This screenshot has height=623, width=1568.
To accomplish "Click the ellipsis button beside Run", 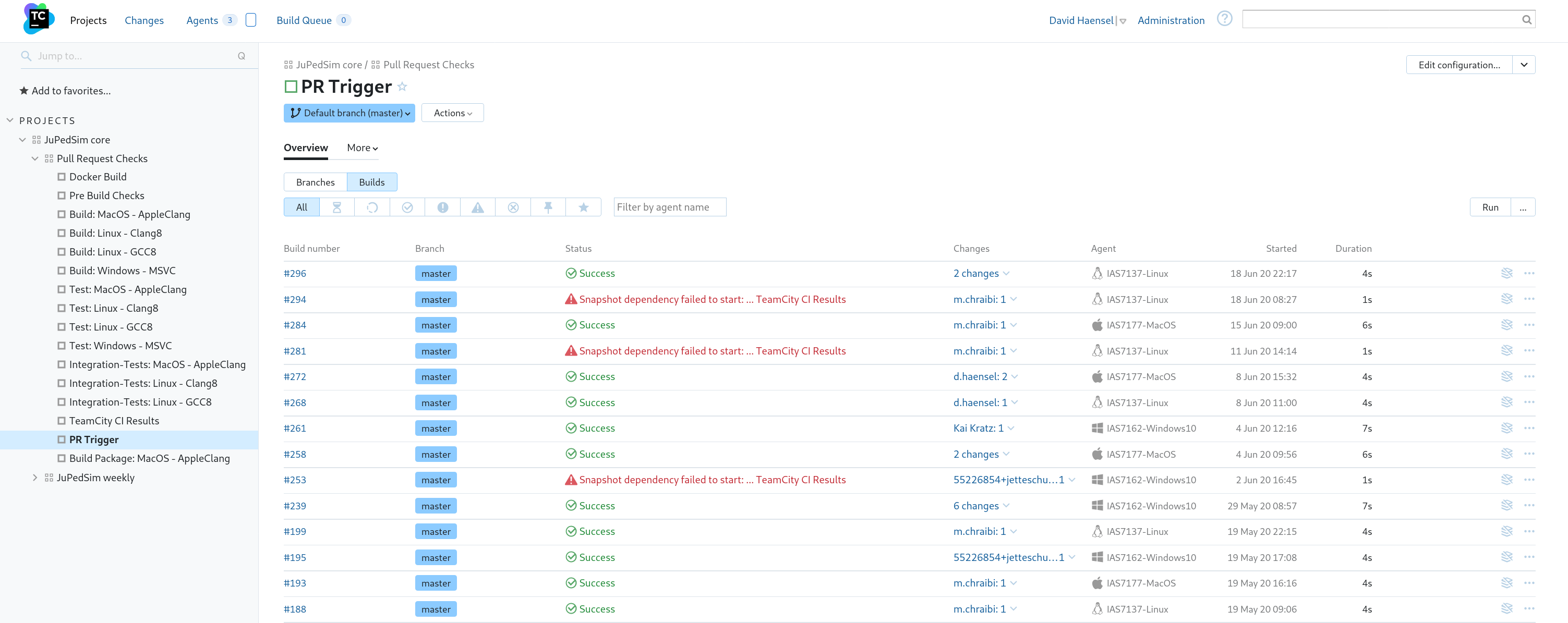I will [x=1522, y=207].
